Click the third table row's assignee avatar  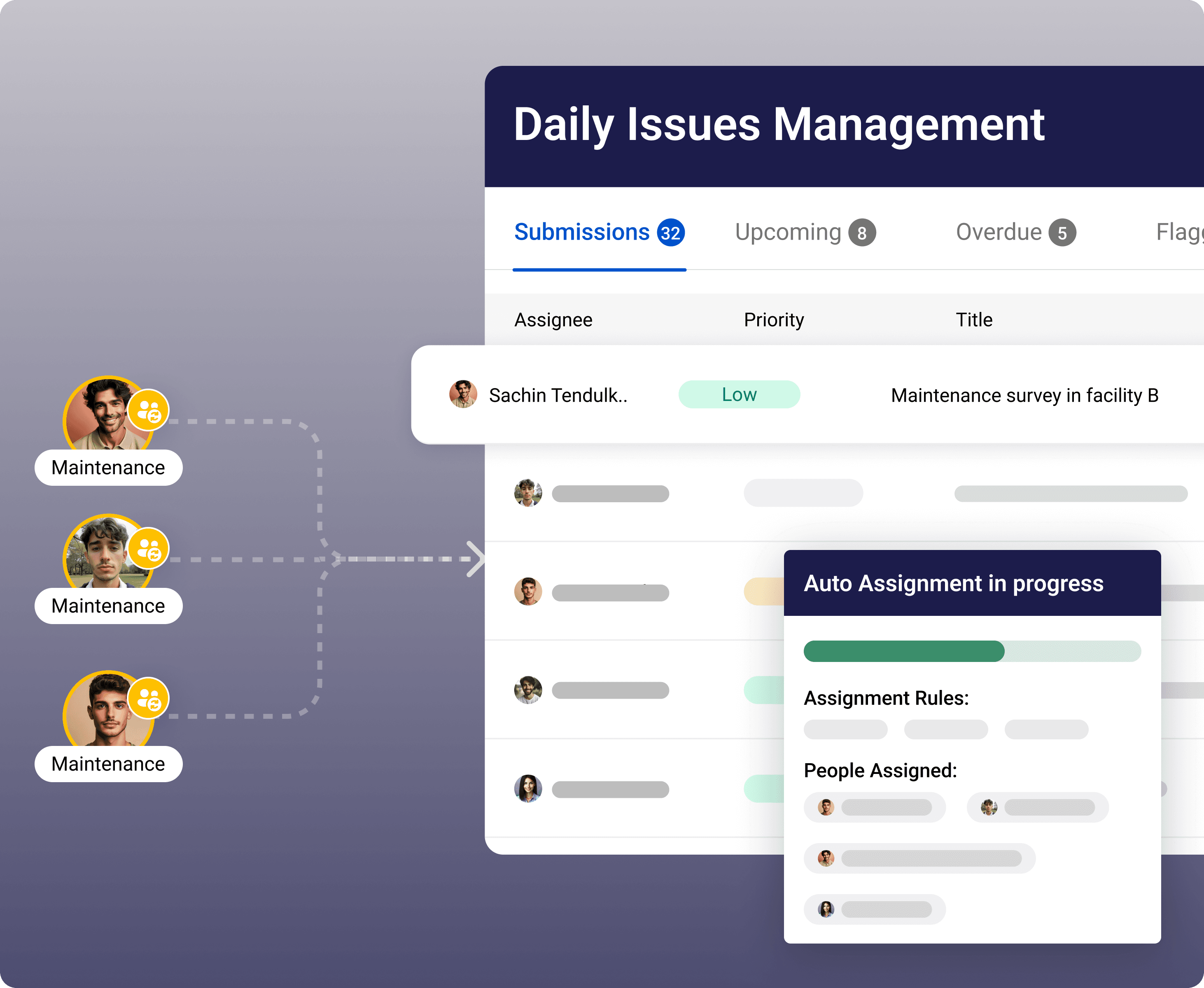[528, 592]
